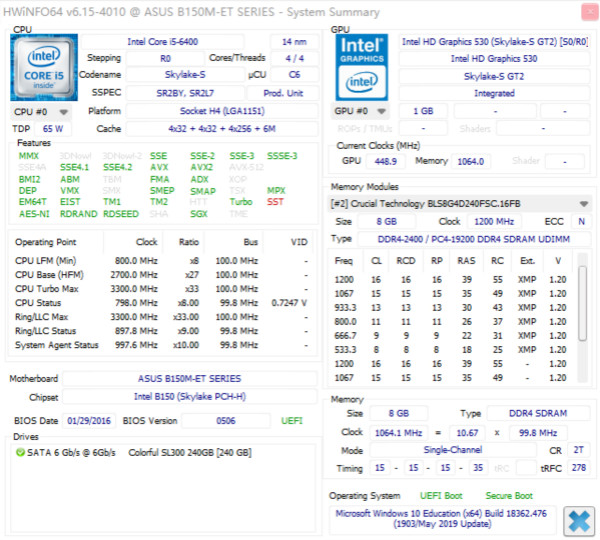Click the BIOS Version 0506 field
This screenshot has width=600, height=540.
tap(226, 421)
